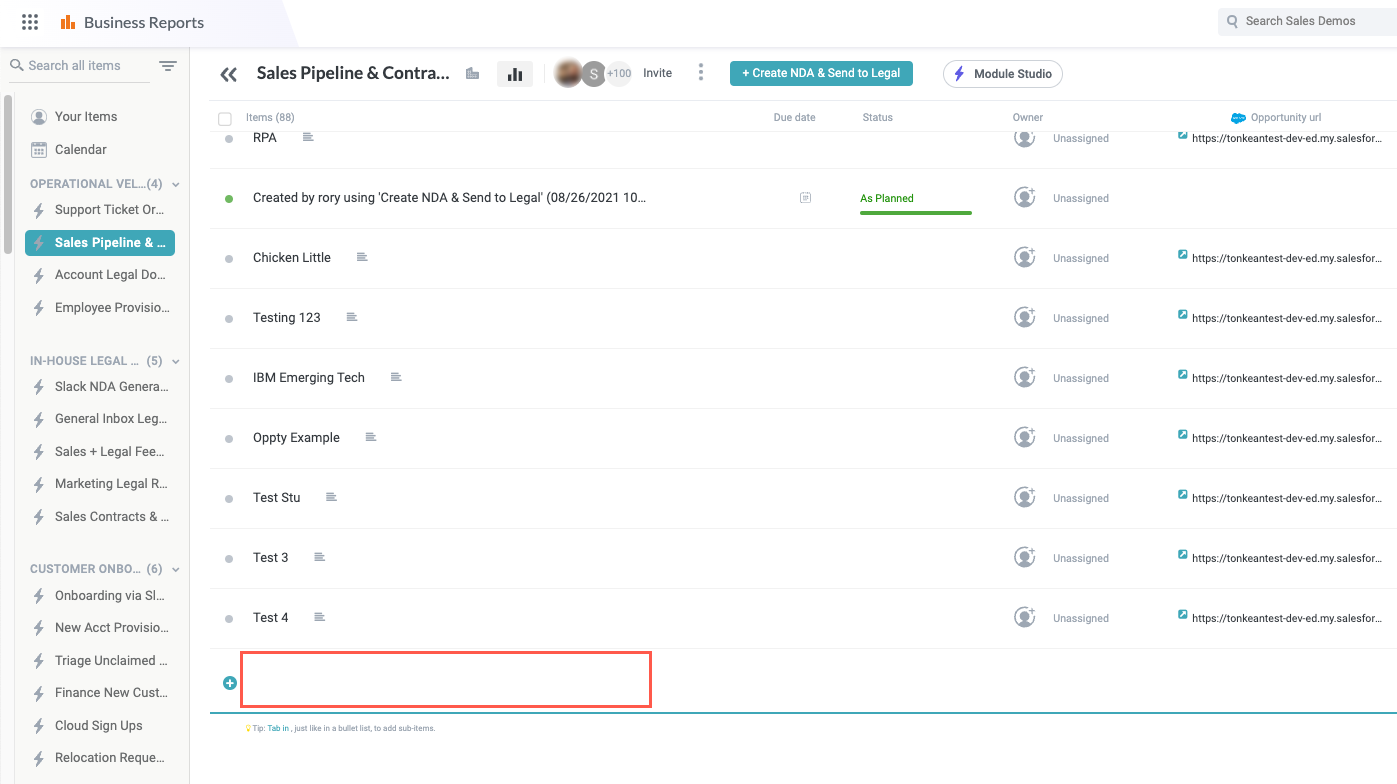
Task: Open Calendar in the sidebar
Action: (80, 150)
